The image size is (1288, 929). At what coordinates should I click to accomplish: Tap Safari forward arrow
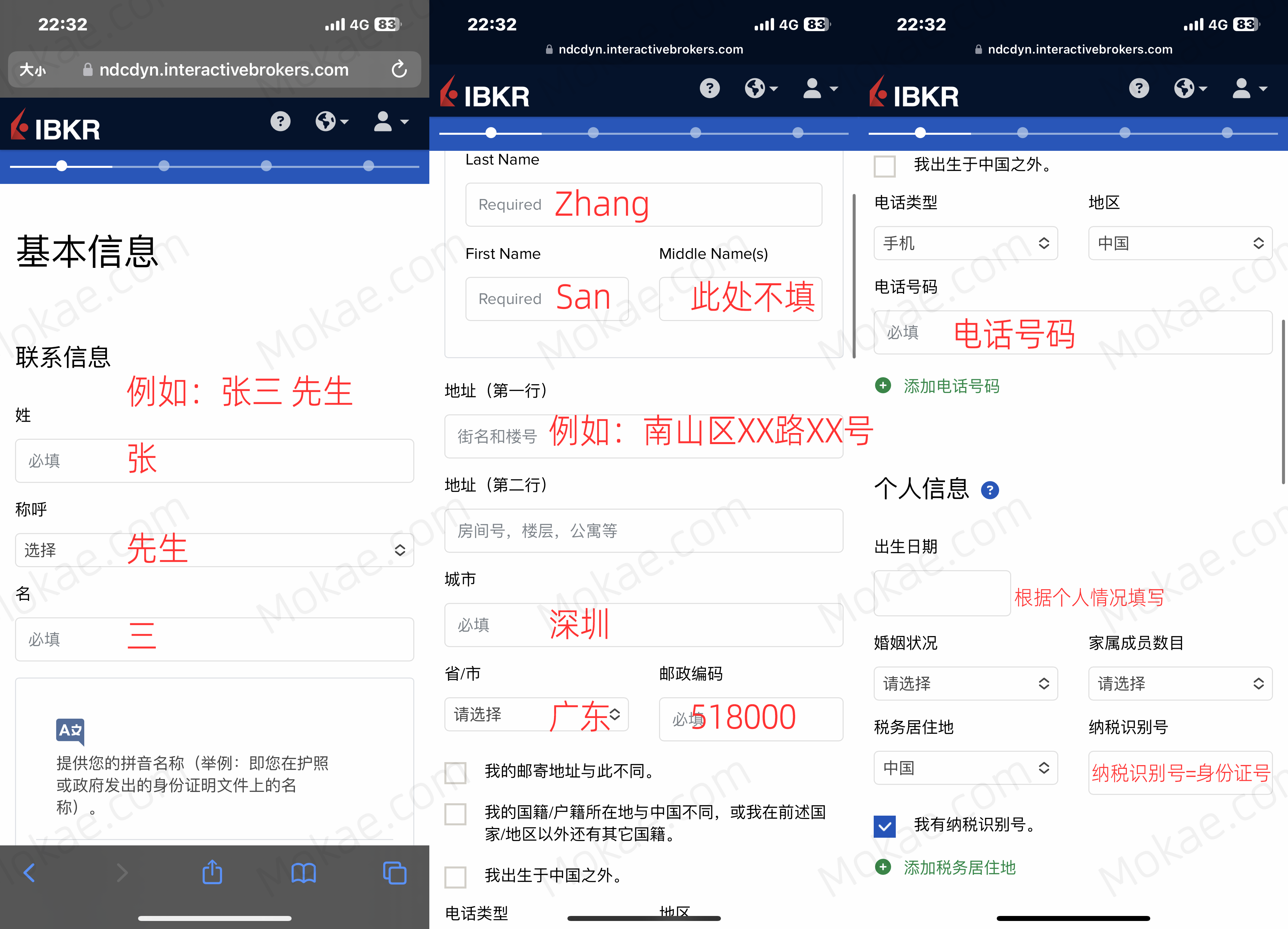click(121, 873)
